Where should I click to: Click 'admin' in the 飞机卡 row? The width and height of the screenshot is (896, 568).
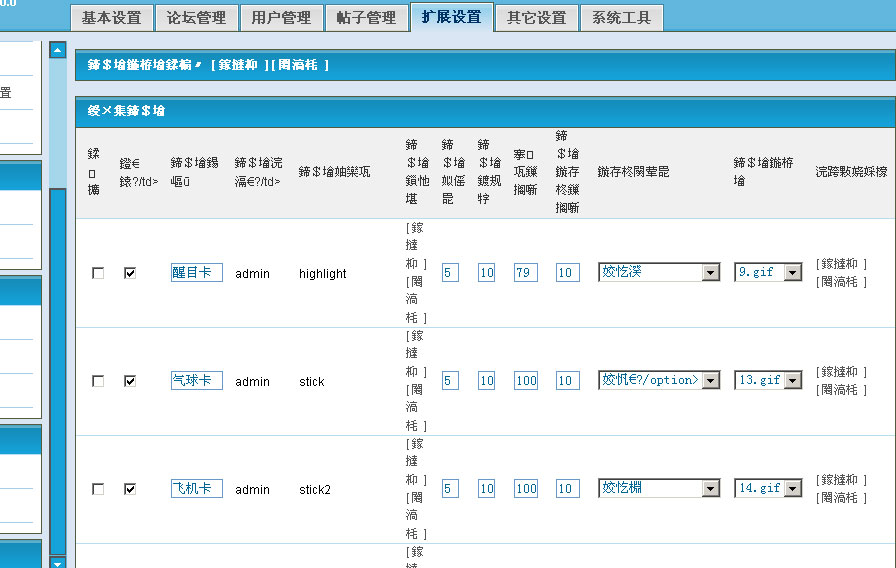tap(252, 490)
